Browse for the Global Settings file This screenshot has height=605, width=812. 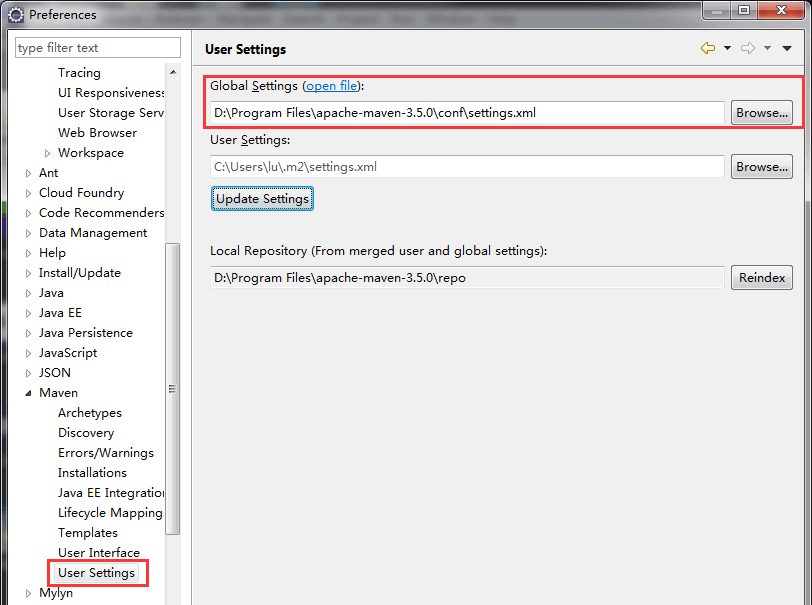[x=762, y=113]
